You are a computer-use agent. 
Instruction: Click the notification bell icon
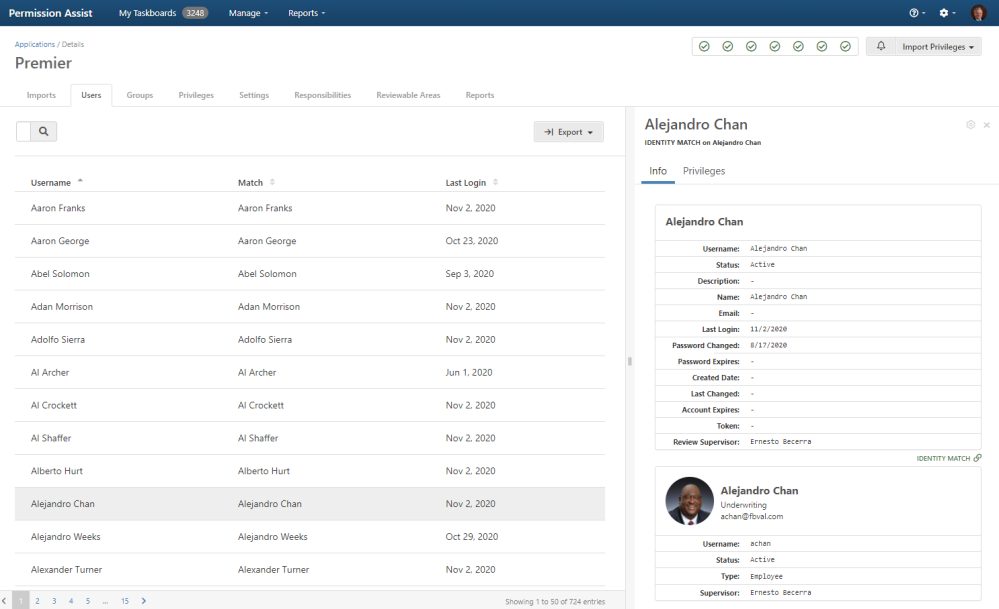881,46
